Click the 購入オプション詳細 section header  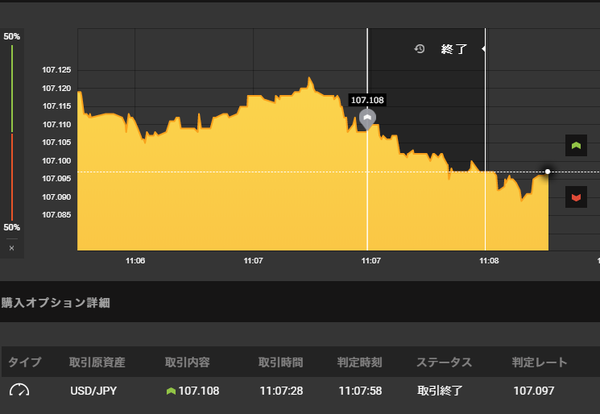coord(56,303)
